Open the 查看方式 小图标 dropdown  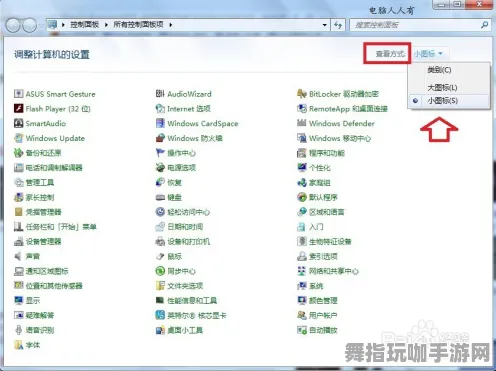(428, 53)
